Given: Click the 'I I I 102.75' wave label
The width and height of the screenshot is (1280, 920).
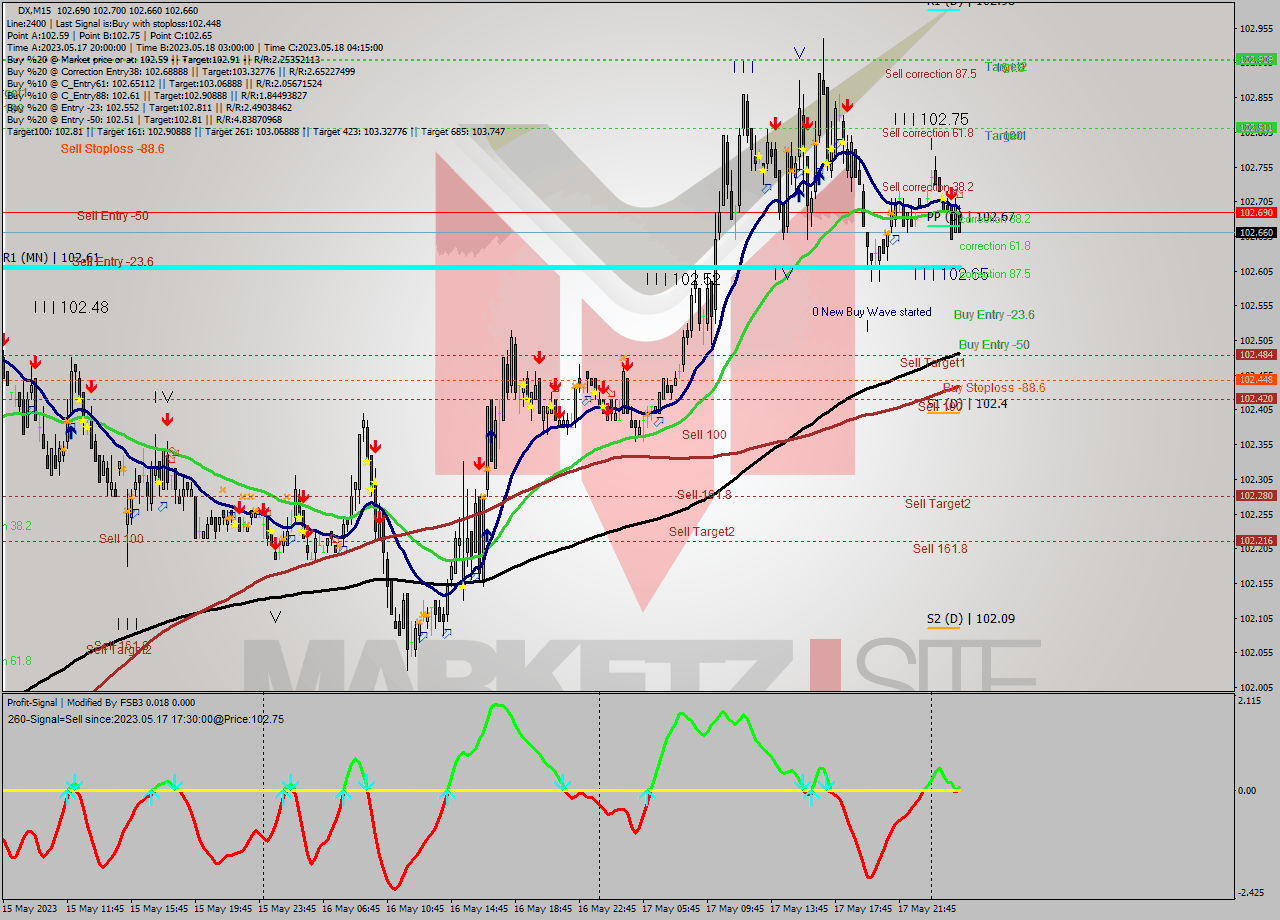Looking at the screenshot, I should (x=931, y=118).
